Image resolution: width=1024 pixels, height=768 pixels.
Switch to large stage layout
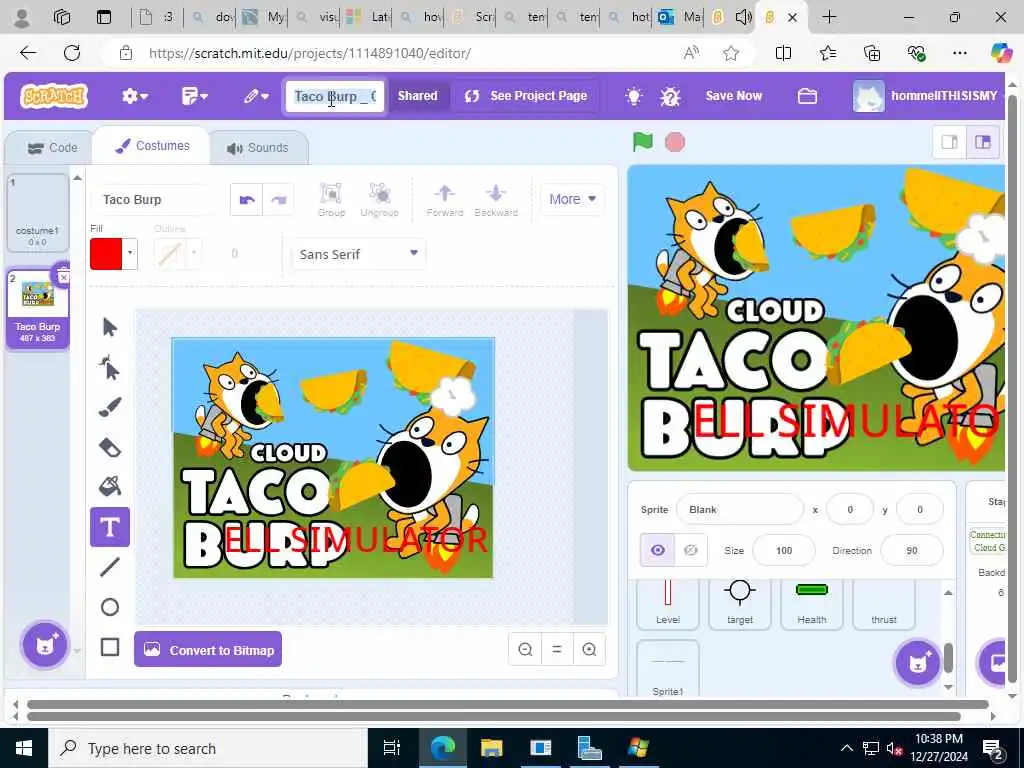click(983, 142)
